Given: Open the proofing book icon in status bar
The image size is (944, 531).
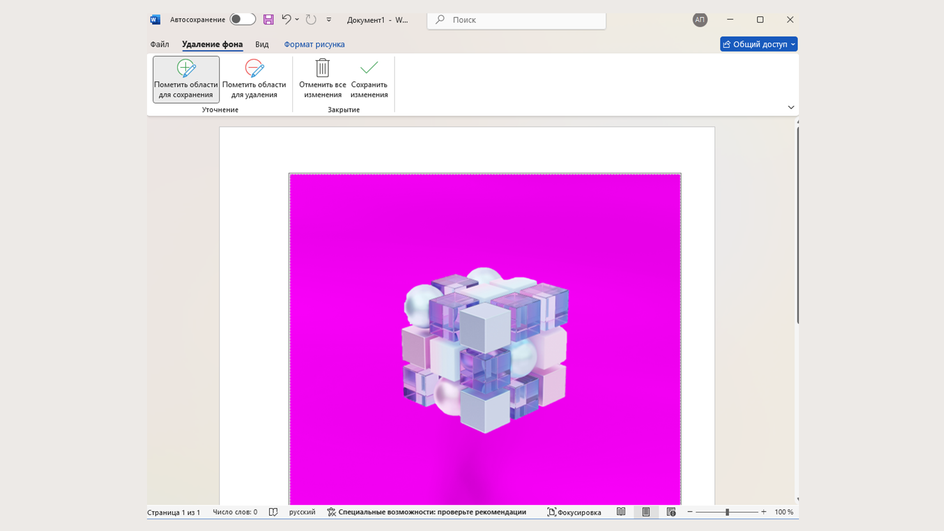Looking at the screenshot, I should 273,512.
